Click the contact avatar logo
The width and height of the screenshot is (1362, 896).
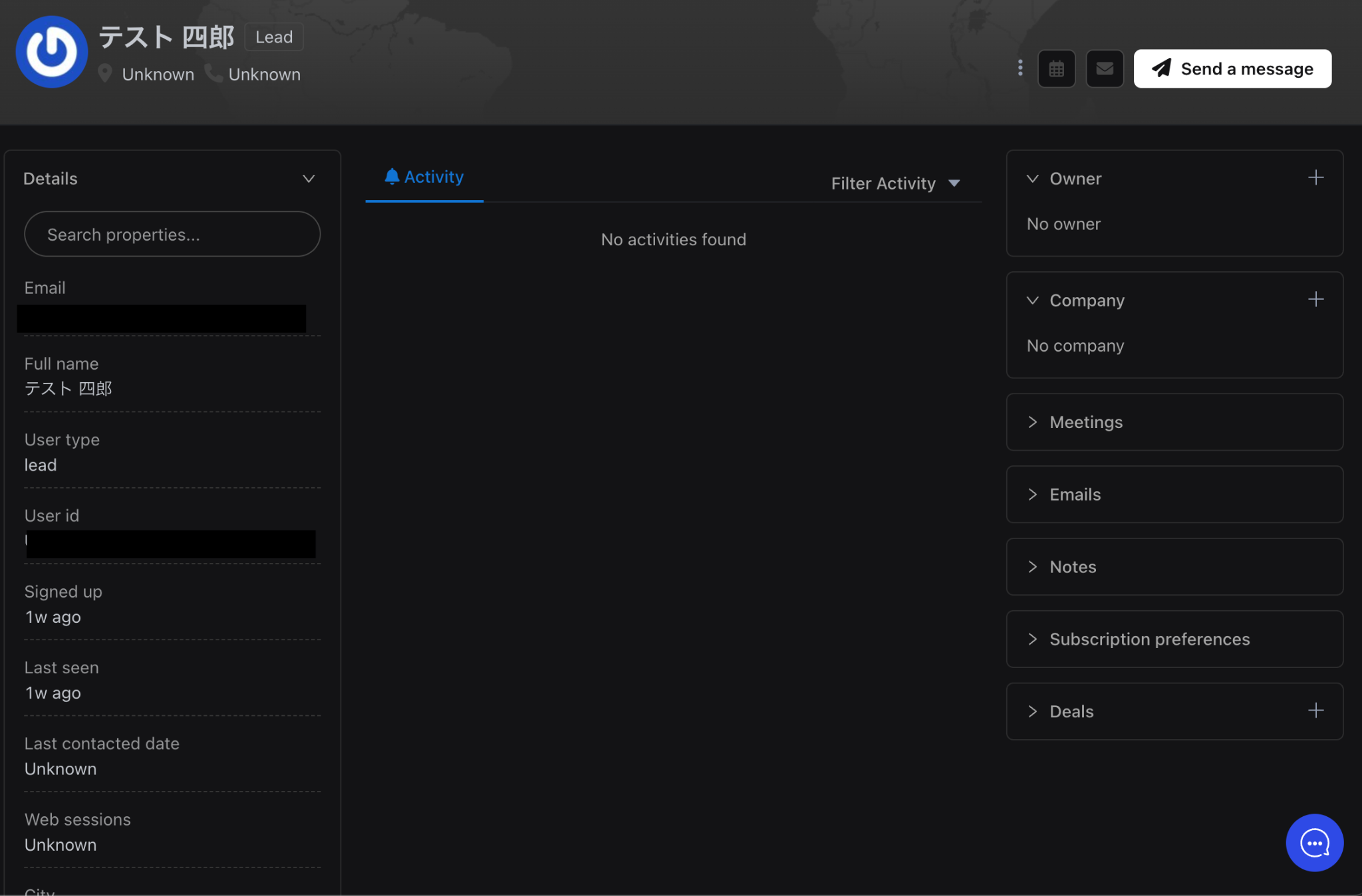pos(52,52)
